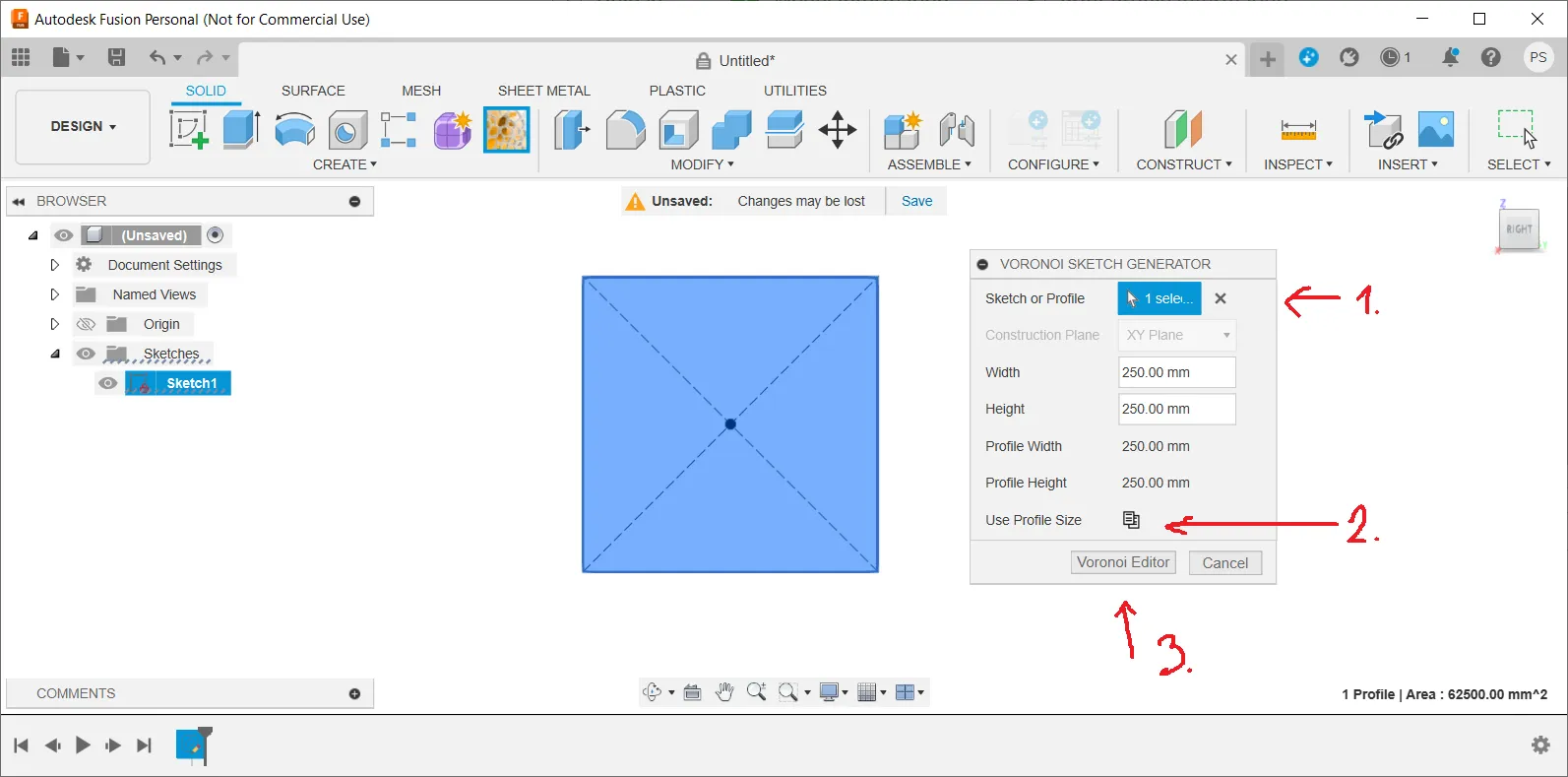Toggle visibility of Sketch1
This screenshot has height=777, width=1568.
108,383
